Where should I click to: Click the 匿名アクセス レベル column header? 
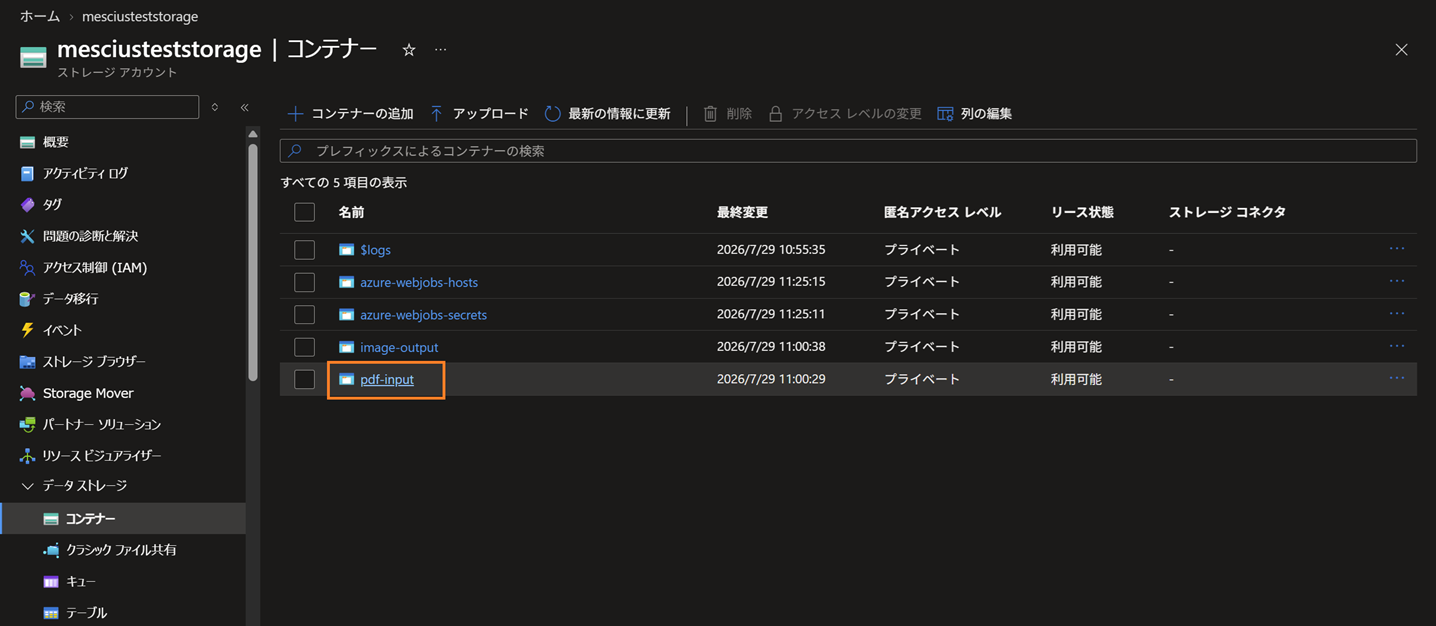pyautogui.click(x=942, y=212)
